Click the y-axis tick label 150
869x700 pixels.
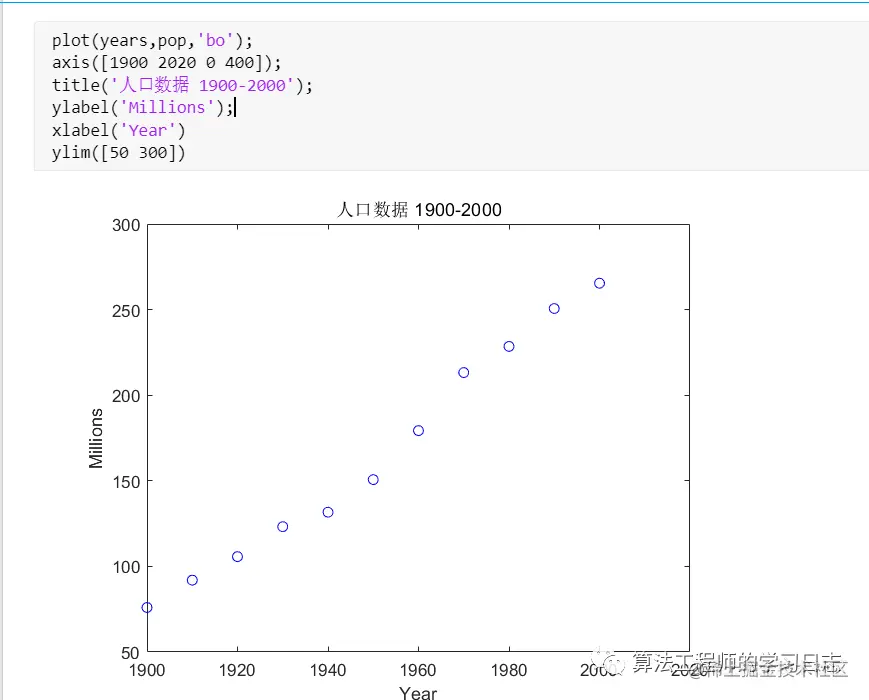click(126, 482)
